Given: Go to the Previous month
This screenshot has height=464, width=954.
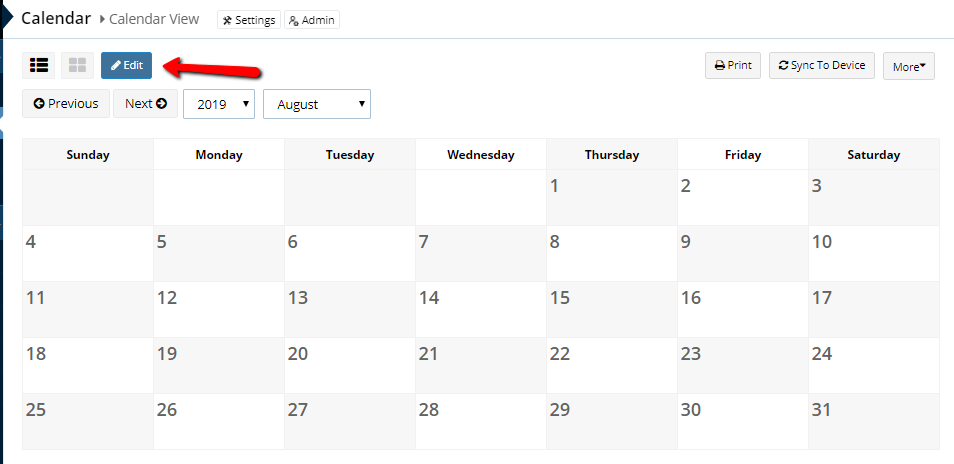Looking at the screenshot, I should coord(66,103).
